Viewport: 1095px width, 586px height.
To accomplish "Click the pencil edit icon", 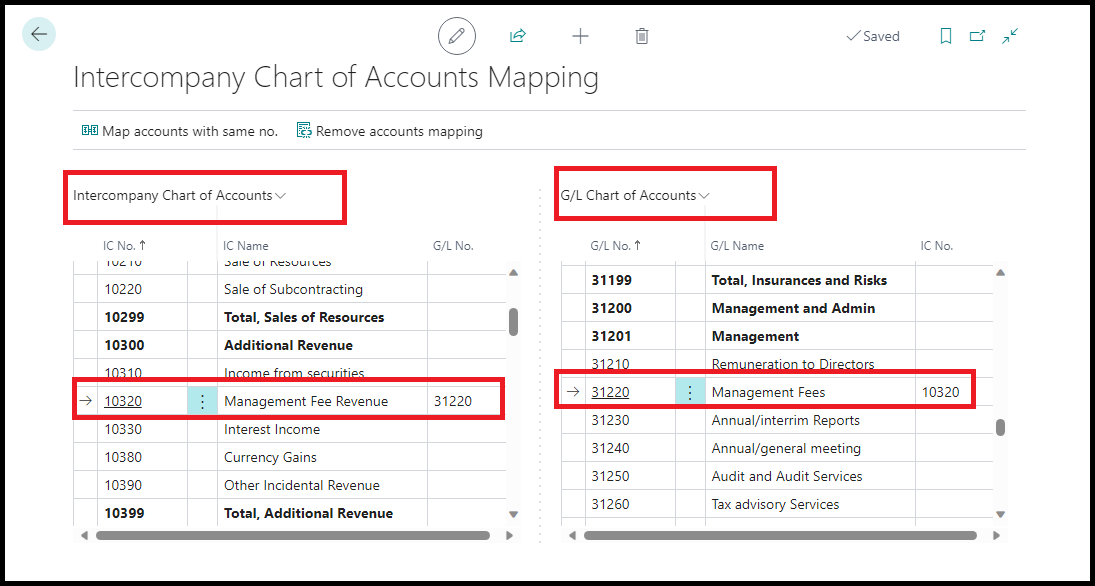I will coord(457,36).
